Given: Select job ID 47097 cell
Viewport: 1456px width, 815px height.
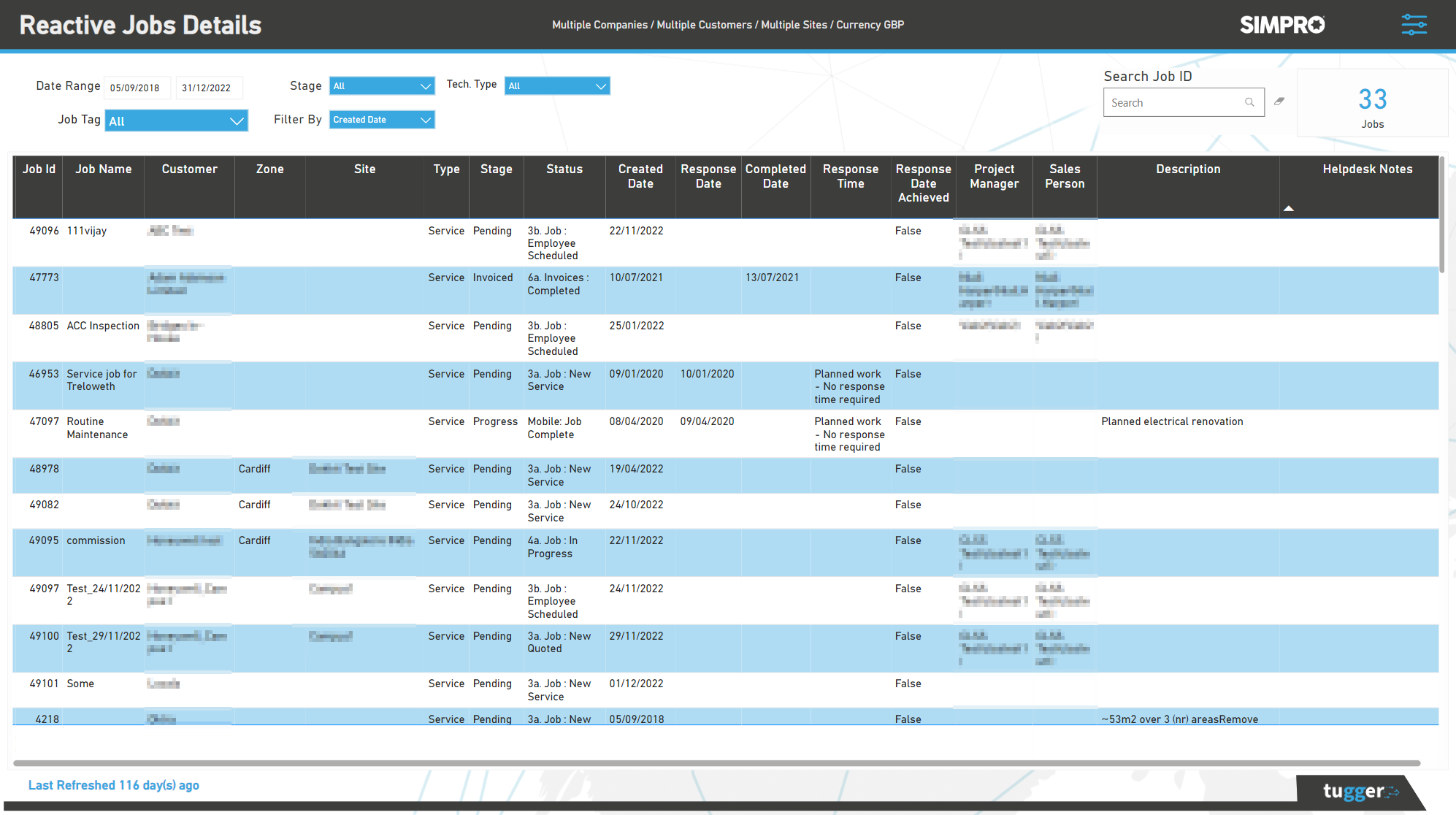Looking at the screenshot, I should 45,421.
